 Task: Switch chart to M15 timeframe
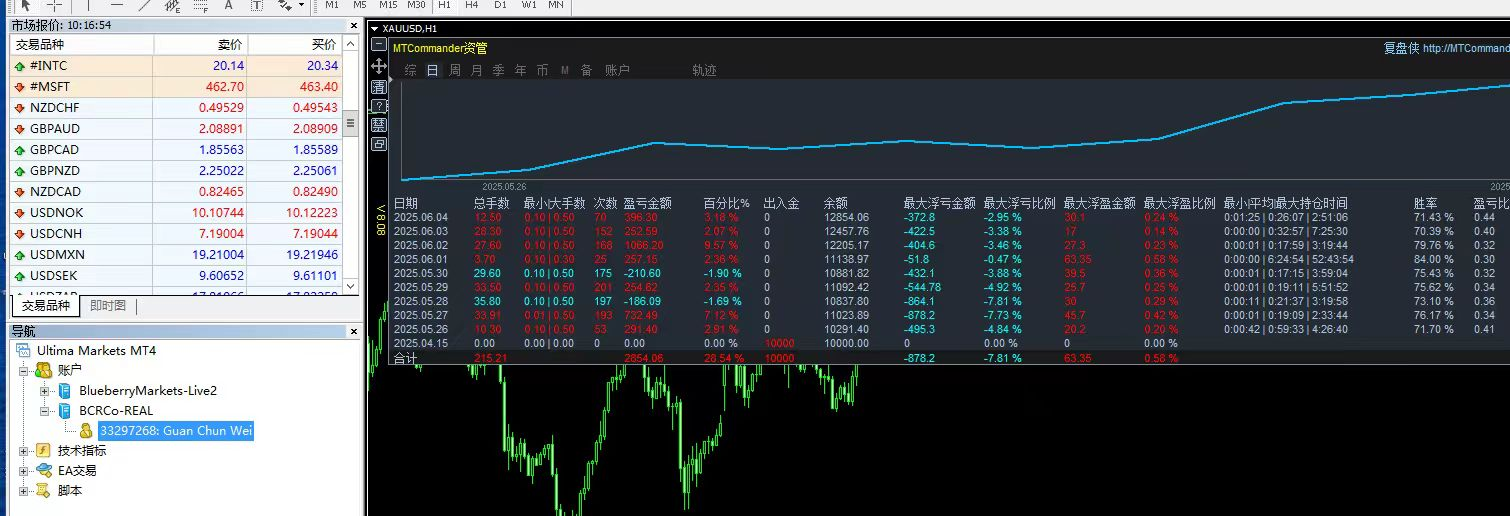pyautogui.click(x=388, y=5)
